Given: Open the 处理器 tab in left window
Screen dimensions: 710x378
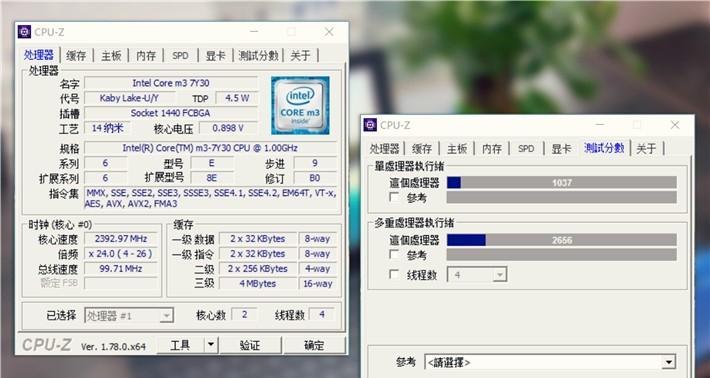Looking at the screenshot, I should (x=39, y=55).
